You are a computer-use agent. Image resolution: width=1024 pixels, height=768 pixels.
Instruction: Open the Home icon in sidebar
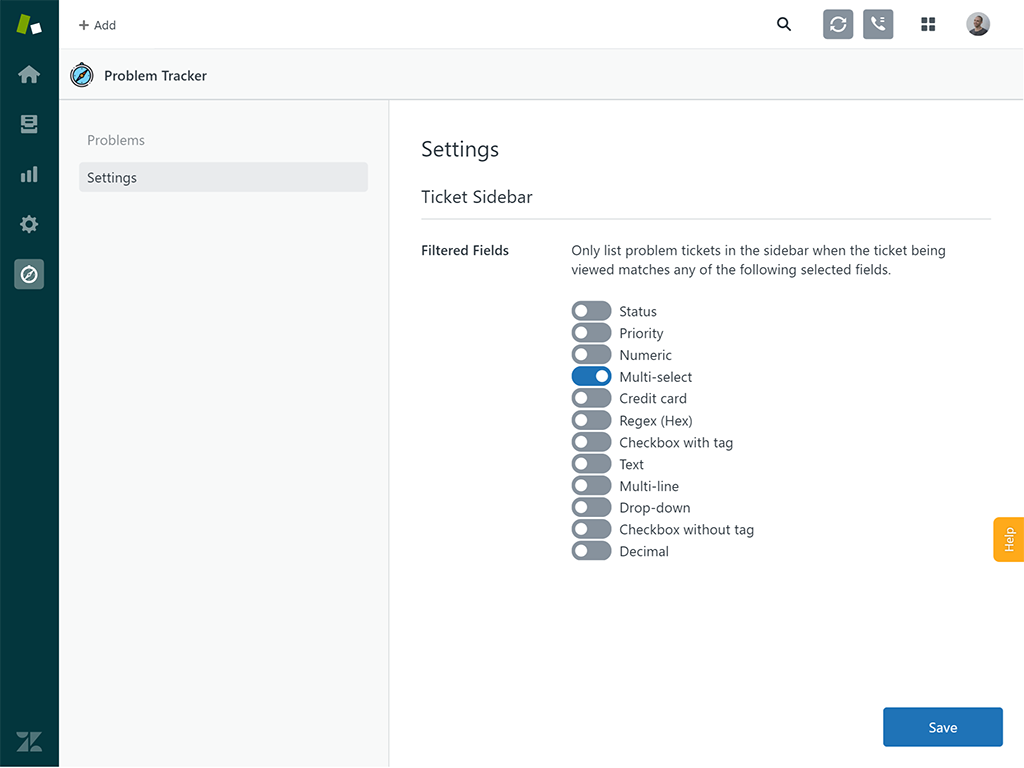(29, 75)
